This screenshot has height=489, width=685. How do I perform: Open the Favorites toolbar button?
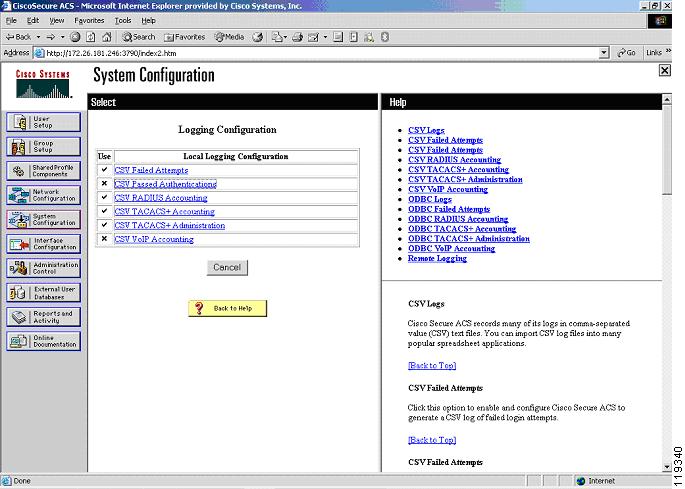point(184,37)
